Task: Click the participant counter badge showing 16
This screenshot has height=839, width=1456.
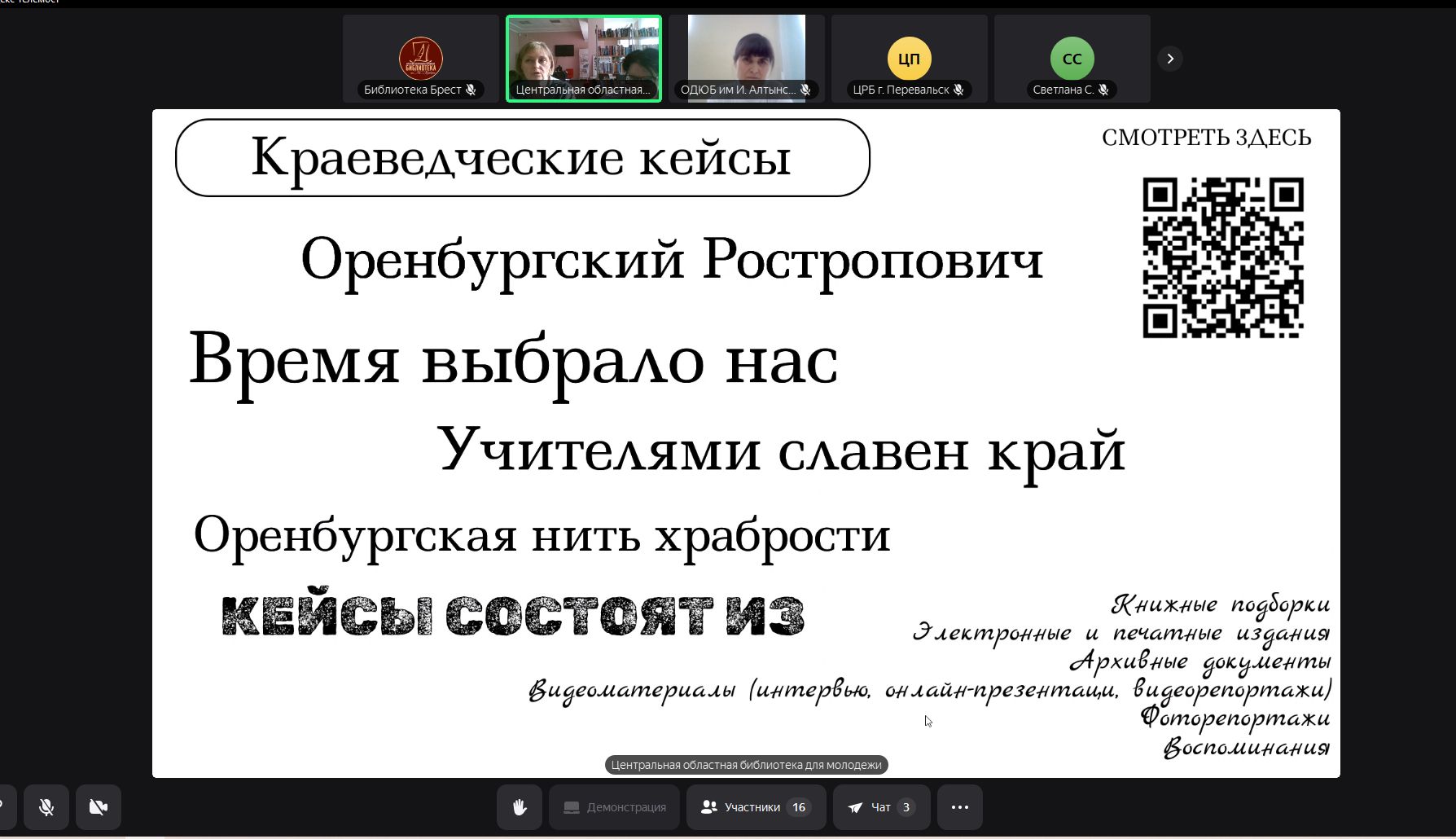Action: [x=799, y=807]
